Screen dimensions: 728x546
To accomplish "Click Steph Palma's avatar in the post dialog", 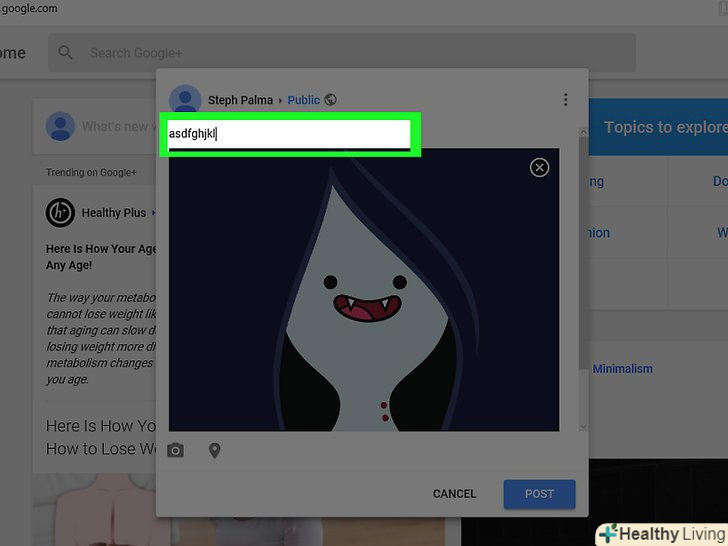I will pos(185,98).
